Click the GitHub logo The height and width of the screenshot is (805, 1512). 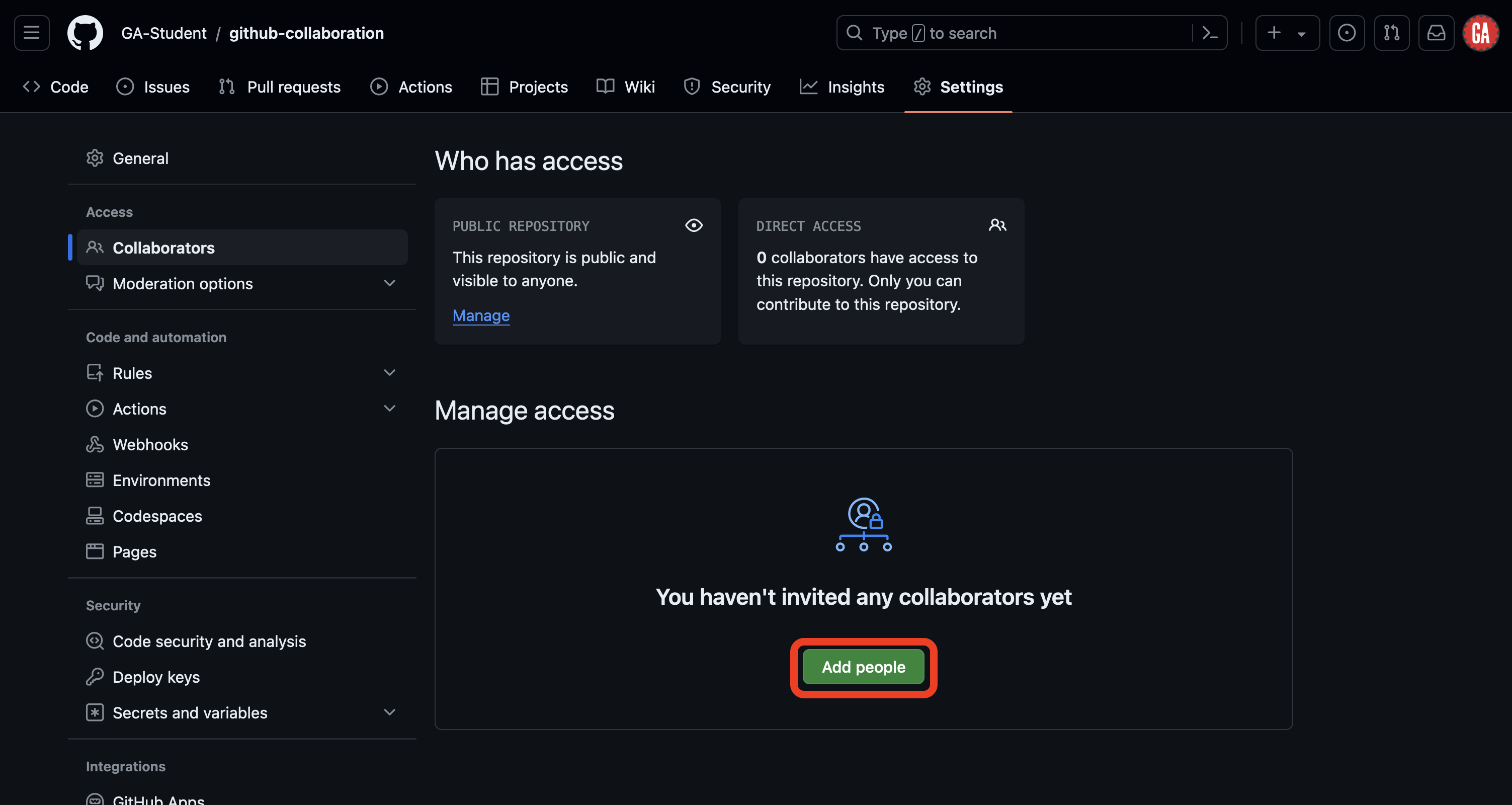[x=85, y=32]
